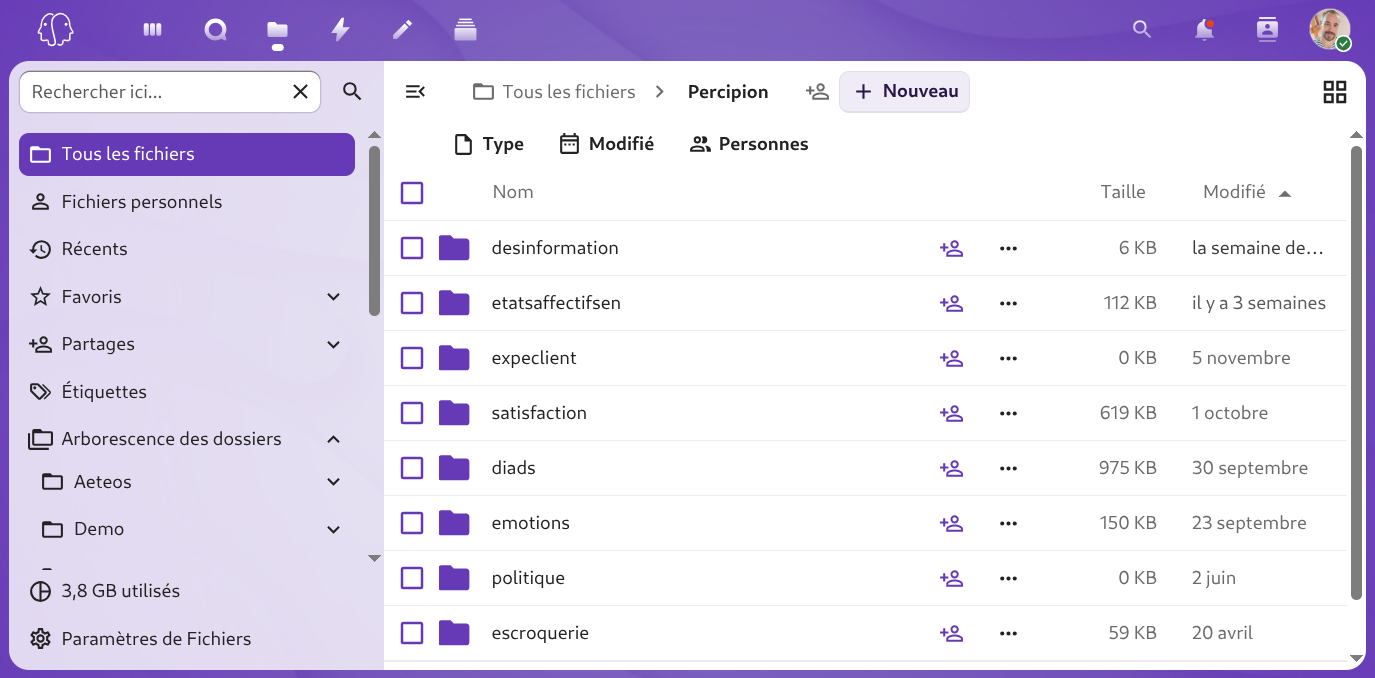Open the Activity lightning bolt app icon
The image size is (1375, 678).
tap(340, 30)
